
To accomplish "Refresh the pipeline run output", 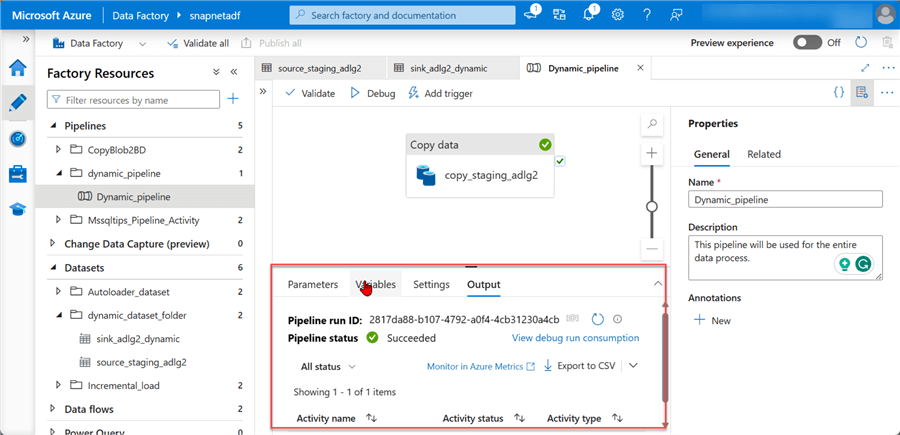I will click(x=598, y=319).
